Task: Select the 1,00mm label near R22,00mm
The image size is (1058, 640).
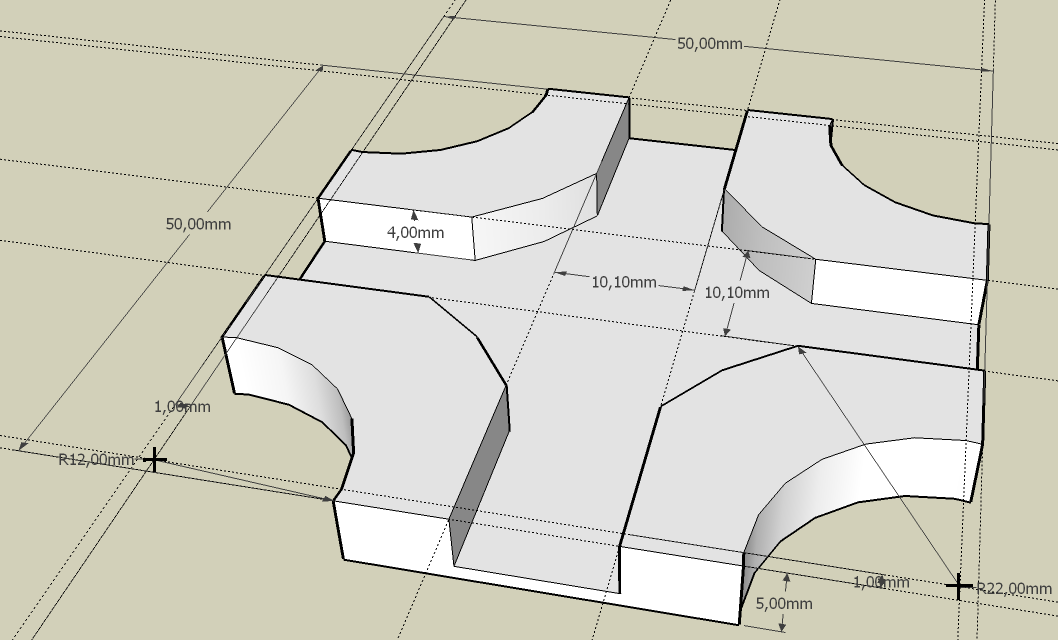Action: [881, 582]
